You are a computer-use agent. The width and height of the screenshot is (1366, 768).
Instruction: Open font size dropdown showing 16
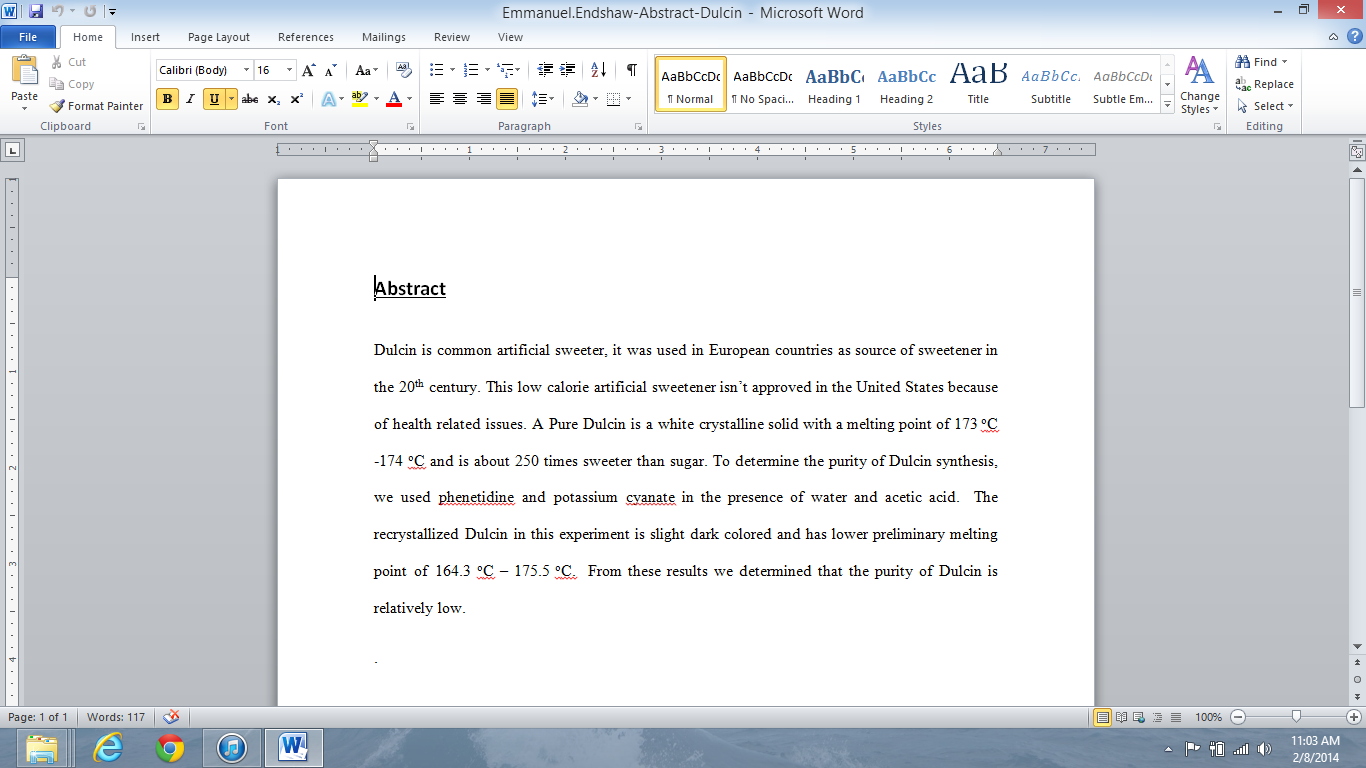tap(290, 70)
